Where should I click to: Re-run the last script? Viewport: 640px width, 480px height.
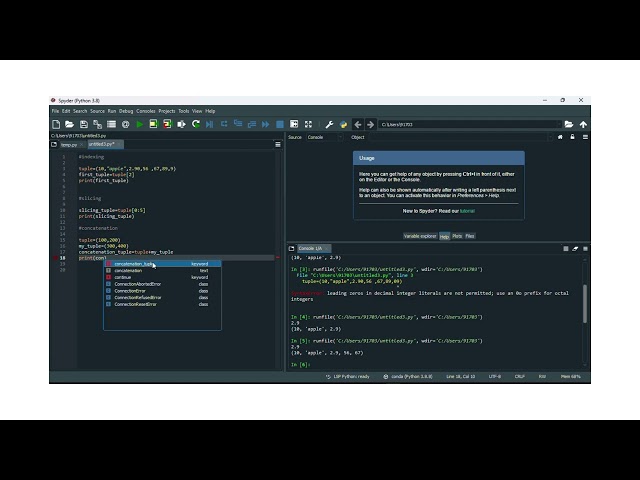coord(196,124)
